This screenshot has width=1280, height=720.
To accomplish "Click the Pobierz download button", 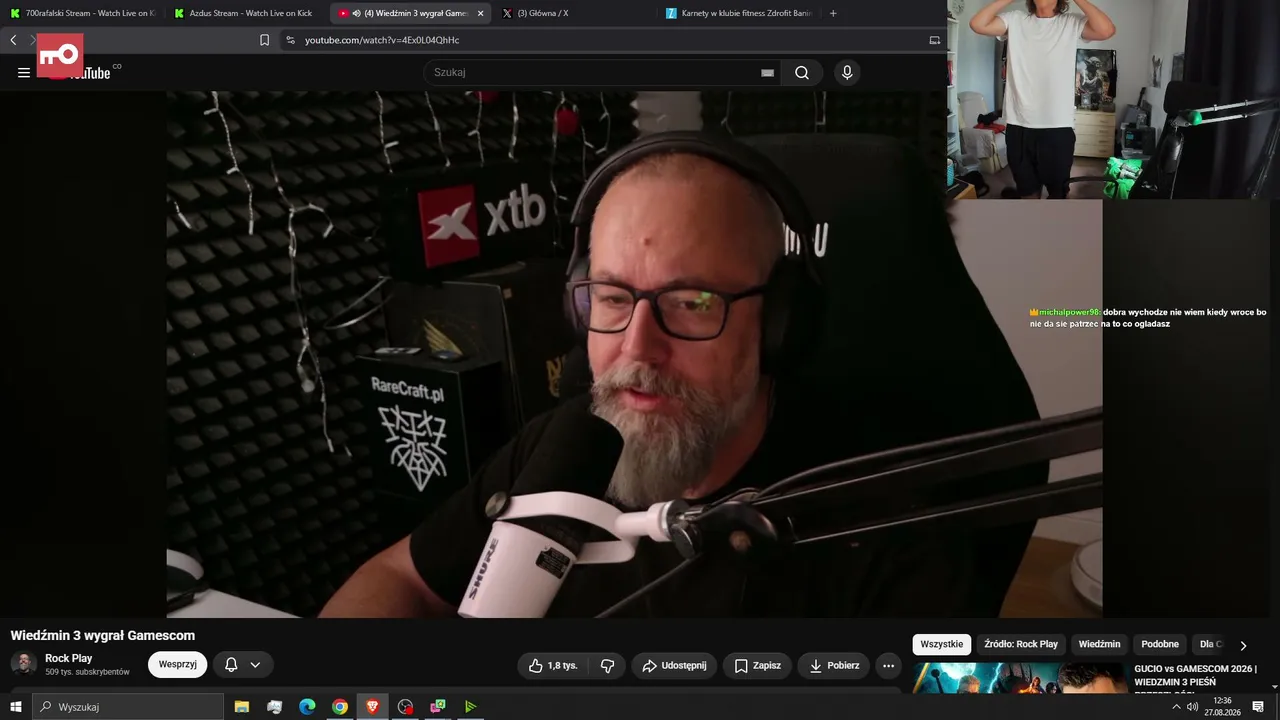I will click(834, 665).
